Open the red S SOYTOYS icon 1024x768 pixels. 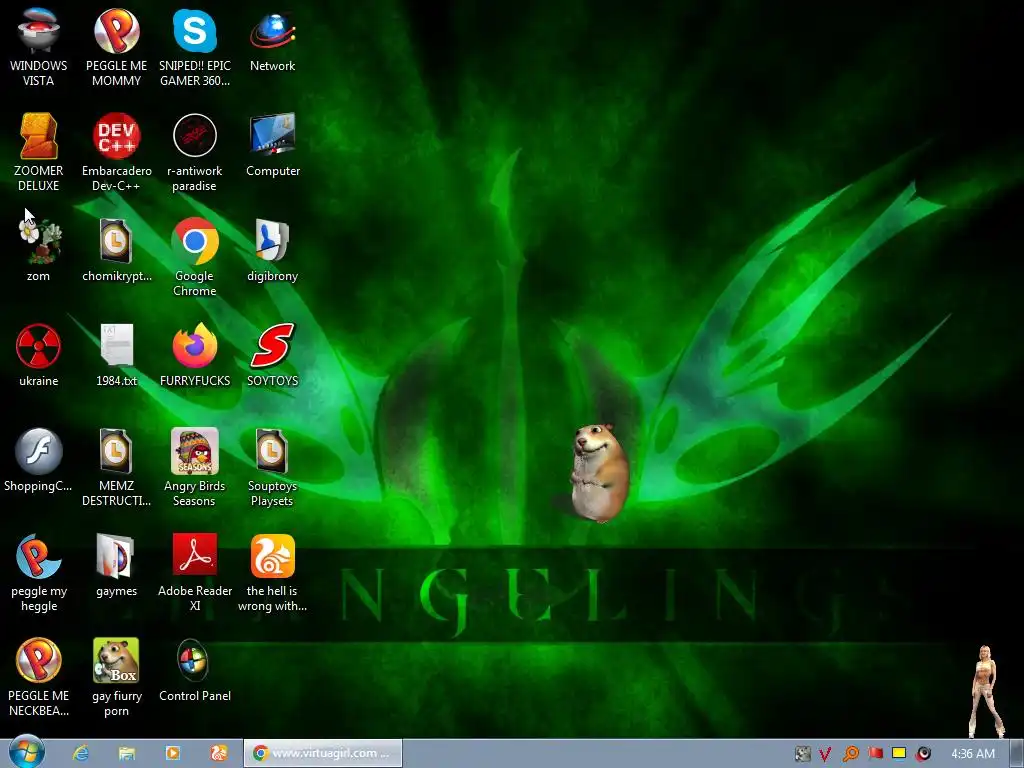pos(272,355)
